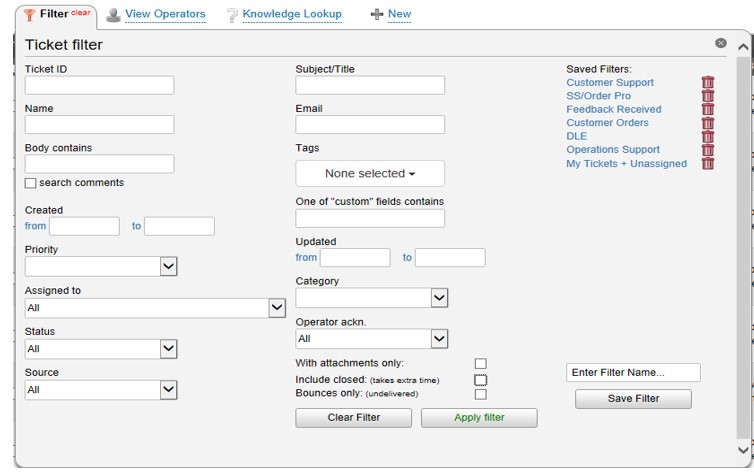Open the Priority dropdown
This screenshot has width=754, height=473.
point(101,266)
